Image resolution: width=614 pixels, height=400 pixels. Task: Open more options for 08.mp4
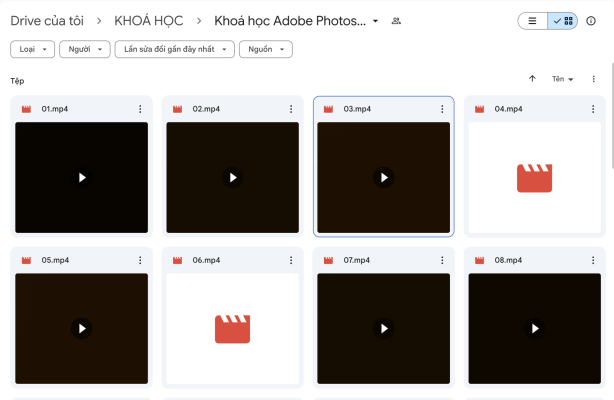[x=593, y=260]
